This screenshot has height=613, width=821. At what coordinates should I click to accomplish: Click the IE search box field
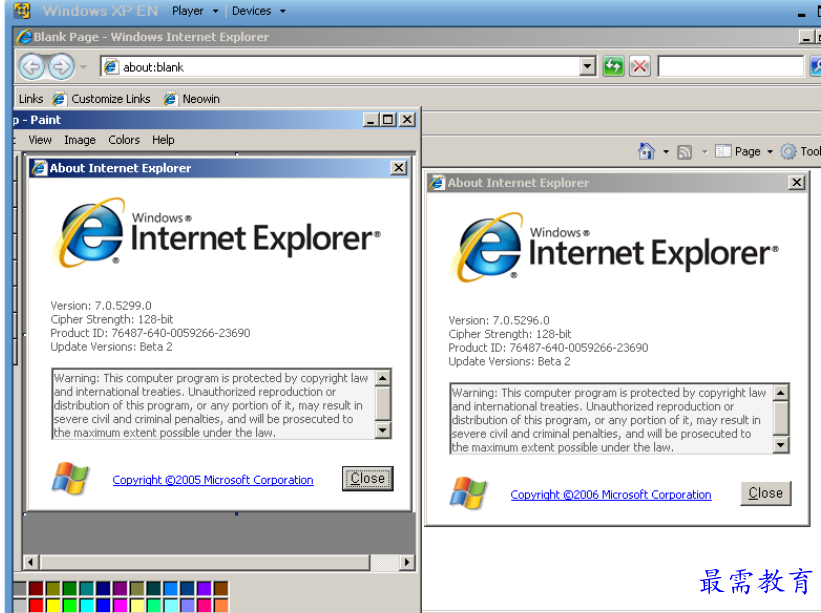(730, 66)
